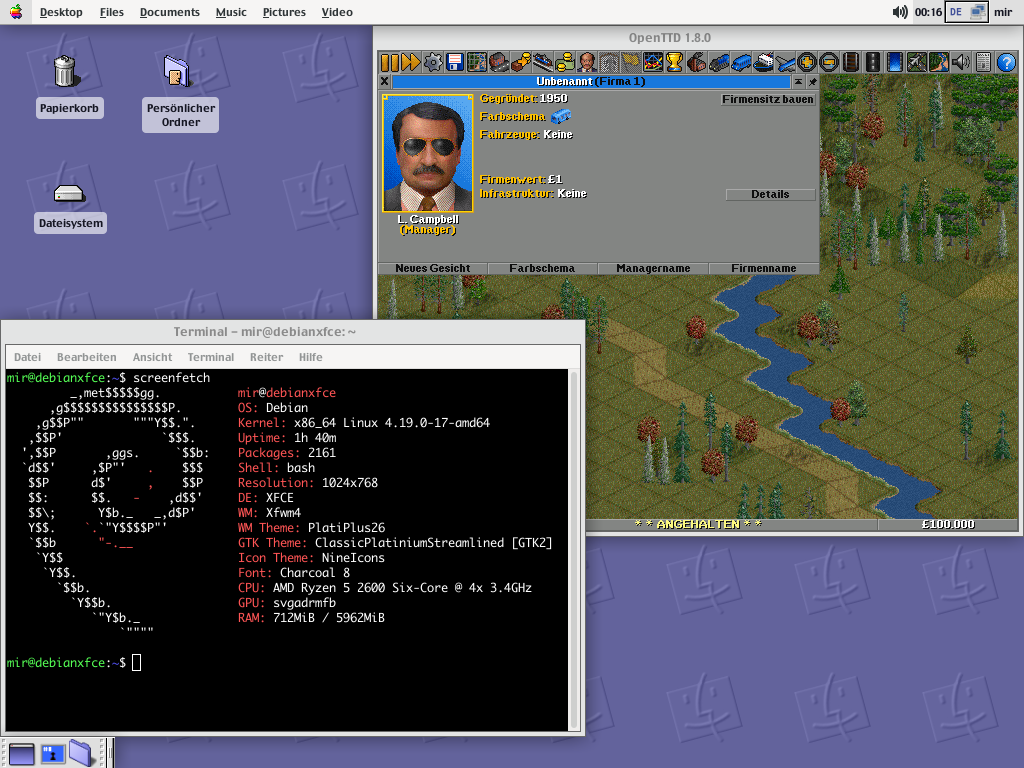Open the Ansicht menu in Terminal

click(152, 357)
